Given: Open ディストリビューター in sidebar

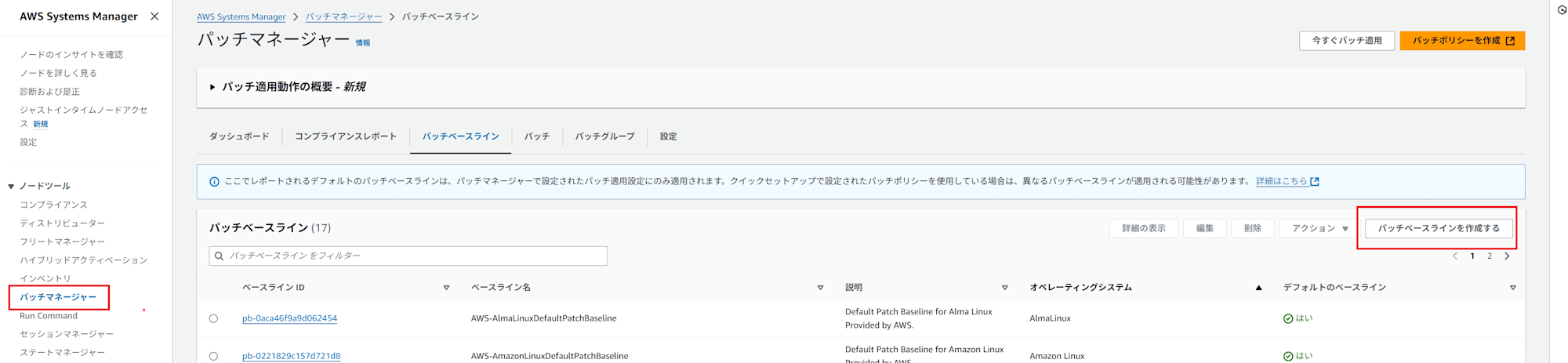Looking at the screenshot, I should click(62, 223).
